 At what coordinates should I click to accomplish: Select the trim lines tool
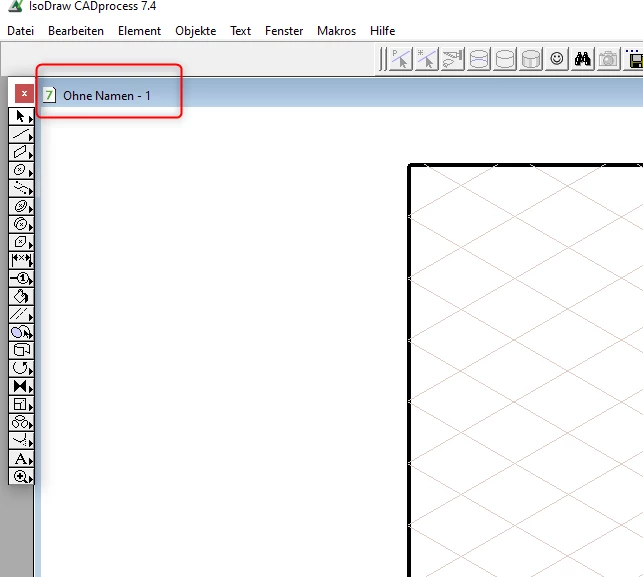pyautogui.click(x=21, y=440)
